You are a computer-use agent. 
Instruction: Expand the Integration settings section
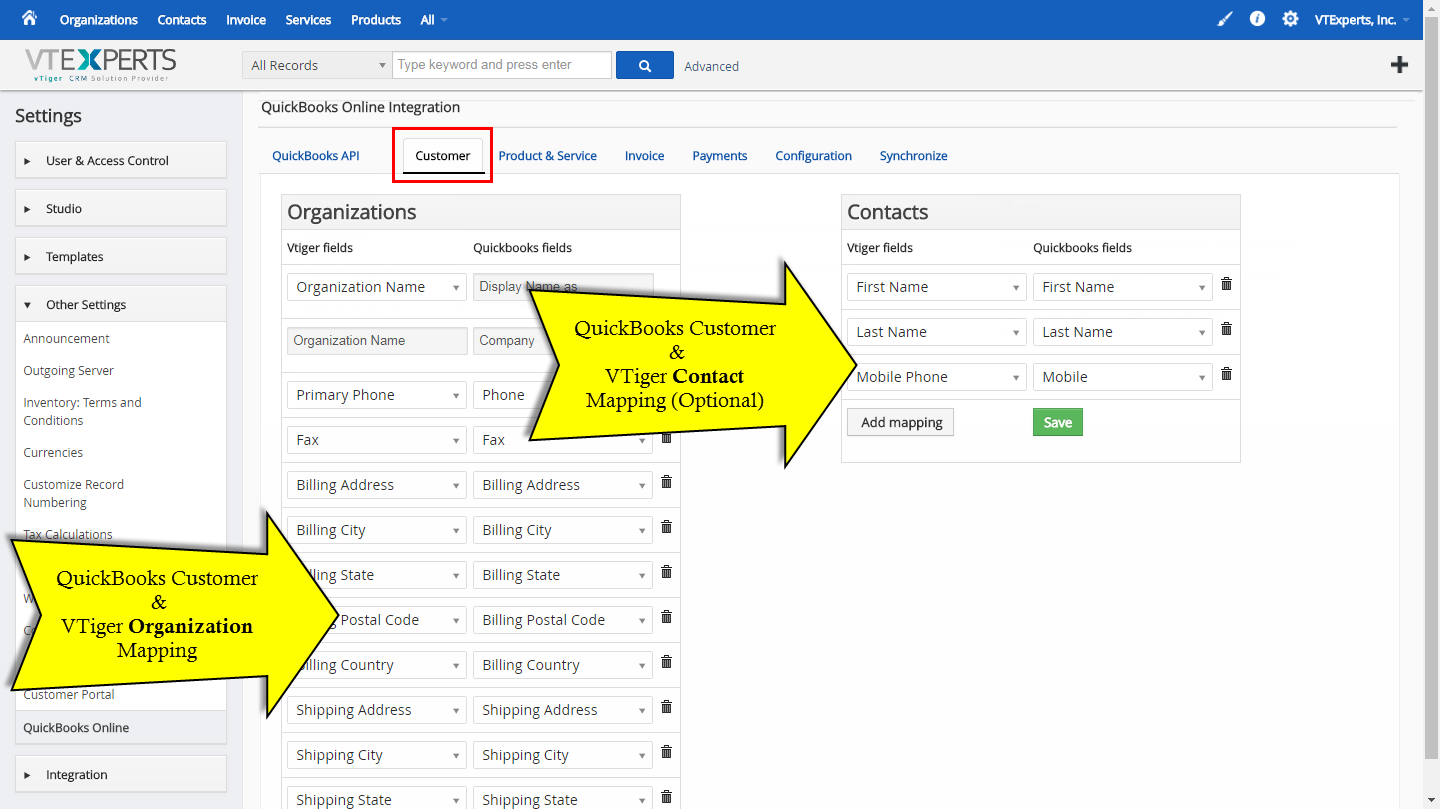pyautogui.click(x=121, y=774)
